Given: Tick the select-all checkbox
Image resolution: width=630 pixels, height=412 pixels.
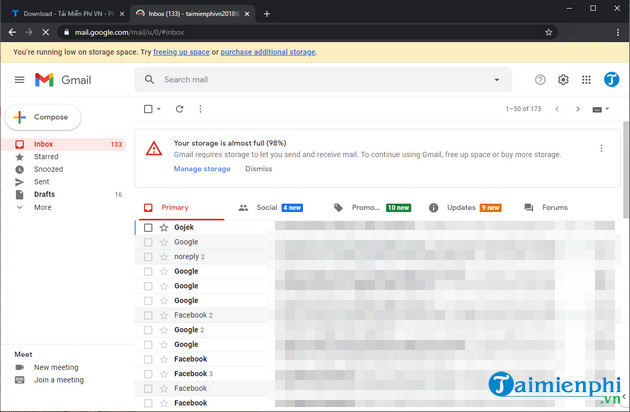Looking at the screenshot, I should 148,109.
